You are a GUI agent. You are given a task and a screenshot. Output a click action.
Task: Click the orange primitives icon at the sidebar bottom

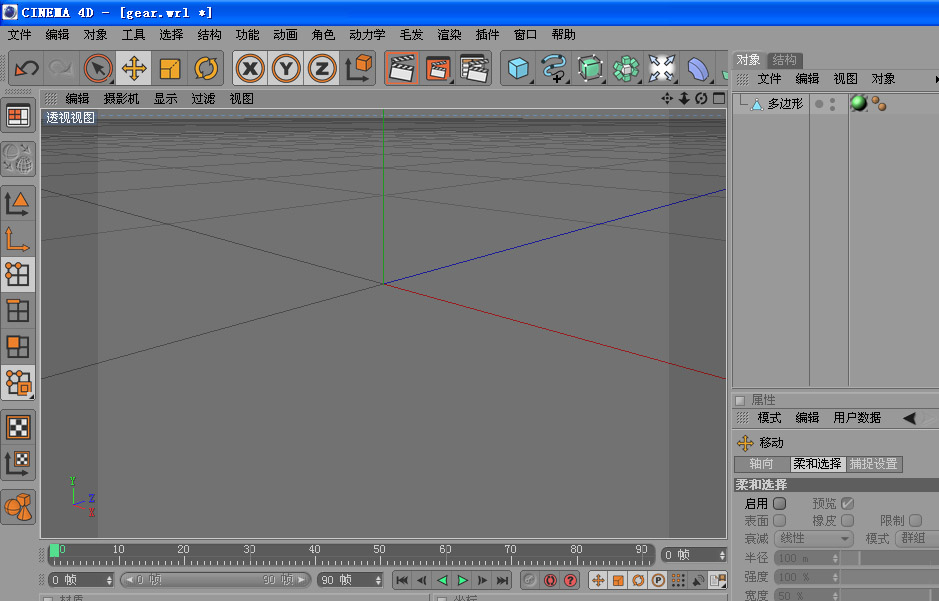pyautogui.click(x=18, y=506)
